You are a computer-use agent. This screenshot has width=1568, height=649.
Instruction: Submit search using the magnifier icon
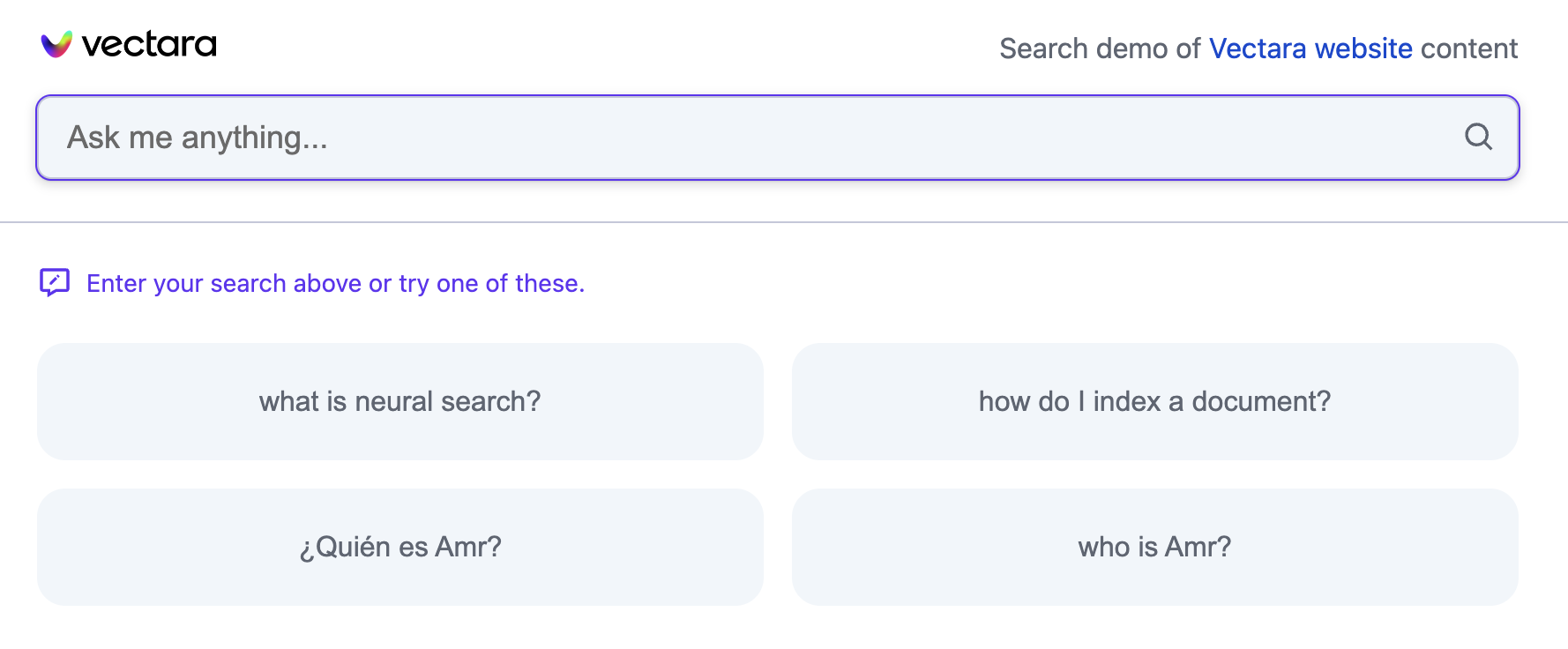click(1478, 137)
